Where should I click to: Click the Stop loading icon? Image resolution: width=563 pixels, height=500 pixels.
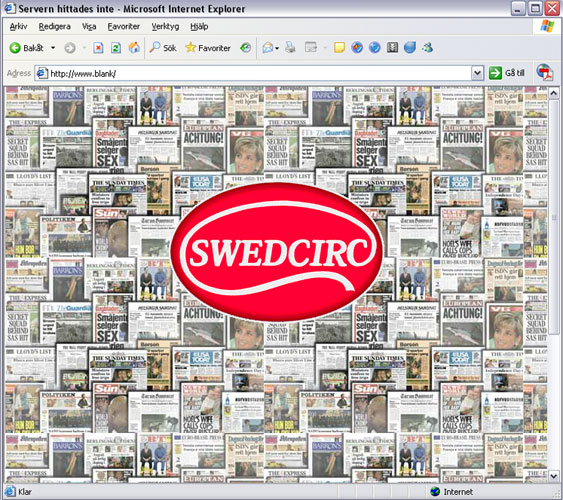pos(98,48)
